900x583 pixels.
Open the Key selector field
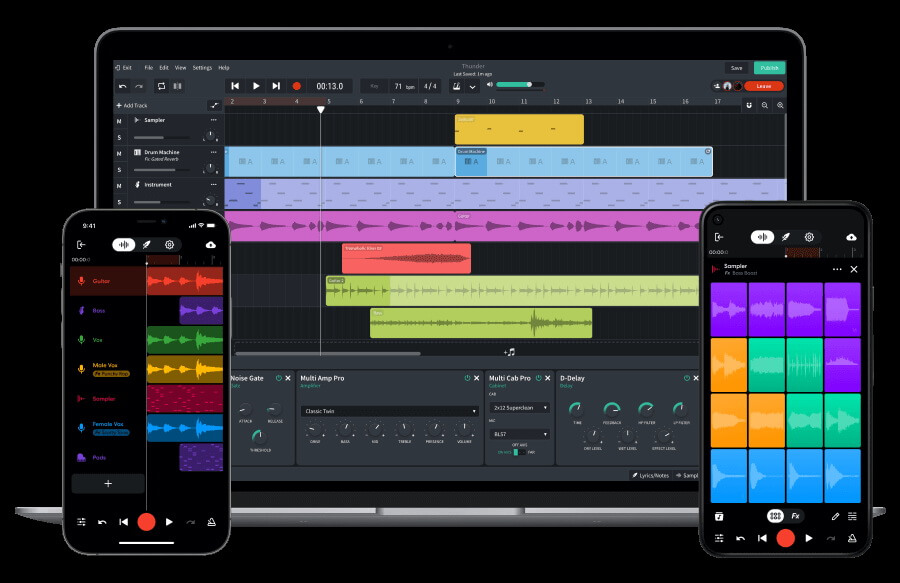point(374,86)
